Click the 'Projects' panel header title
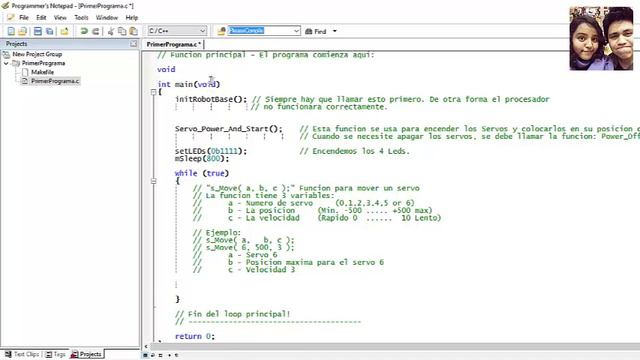 click(x=16, y=44)
